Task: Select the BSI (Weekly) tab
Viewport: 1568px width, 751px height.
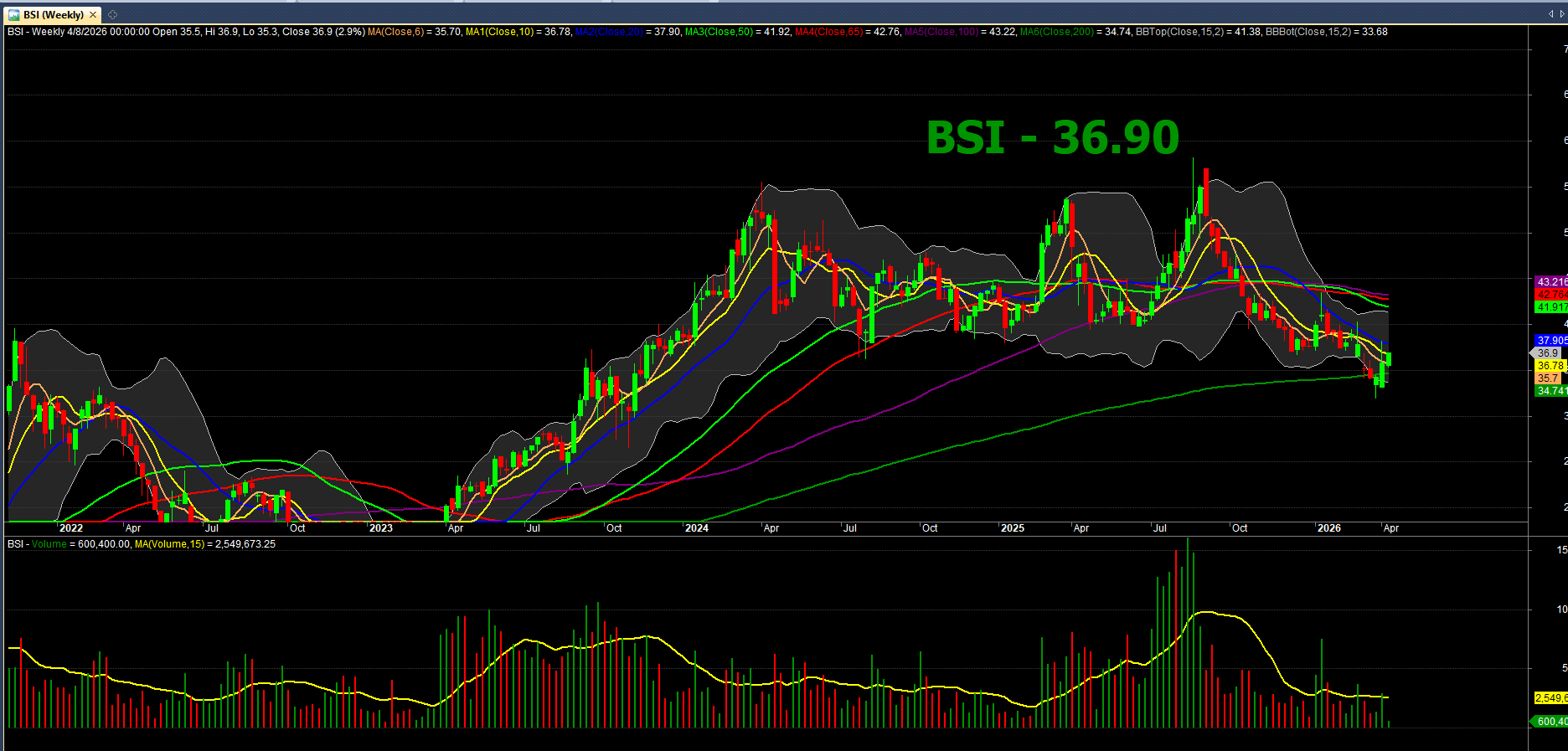Action: [x=53, y=15]
